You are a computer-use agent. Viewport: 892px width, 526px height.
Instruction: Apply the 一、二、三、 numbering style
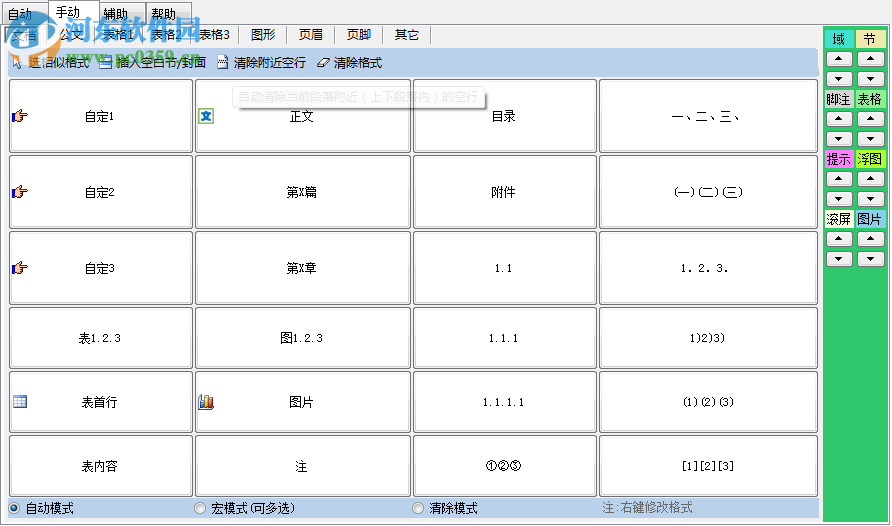click(x=708, y=116)
